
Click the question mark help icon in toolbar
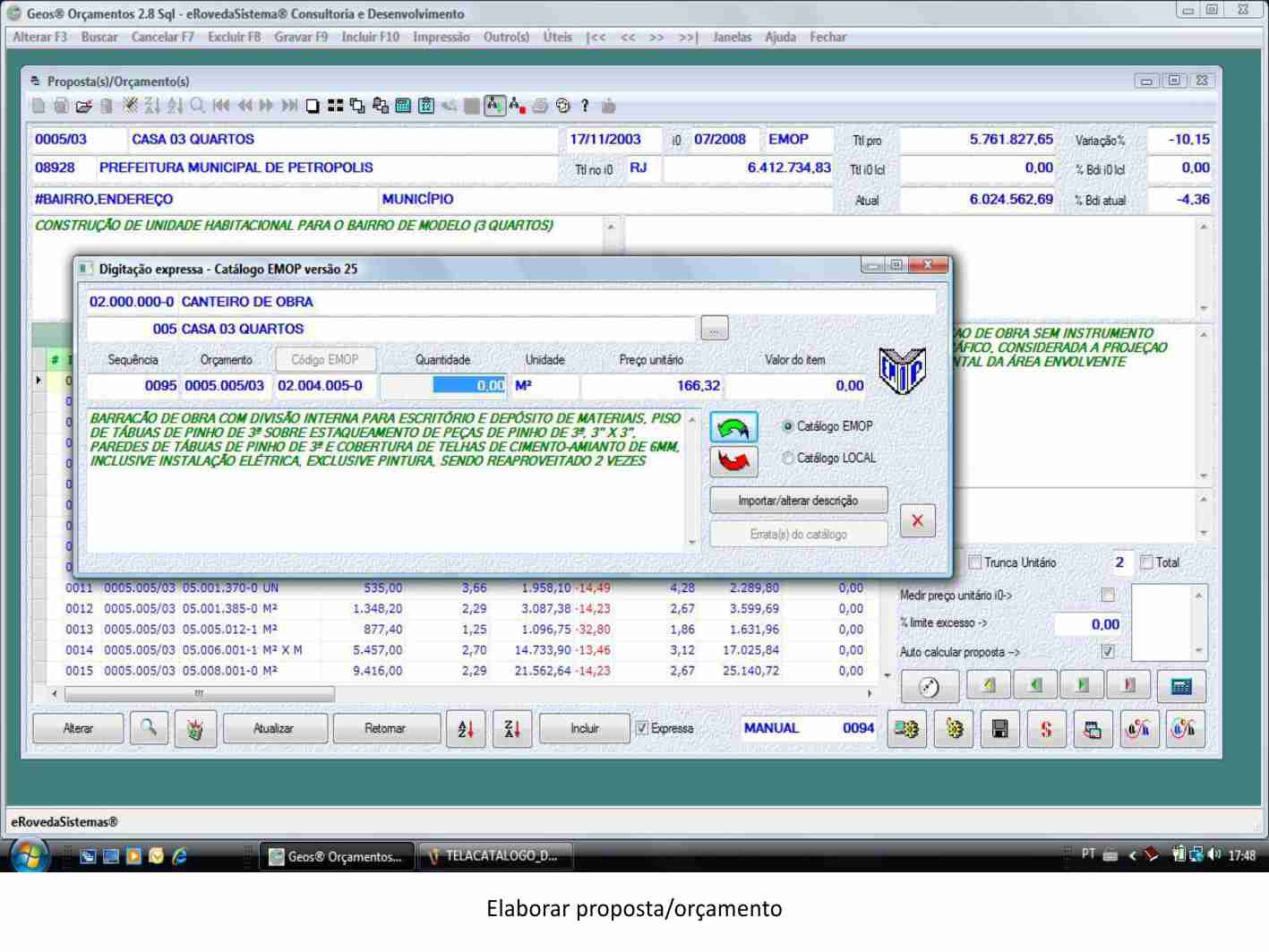pos(585,106)
